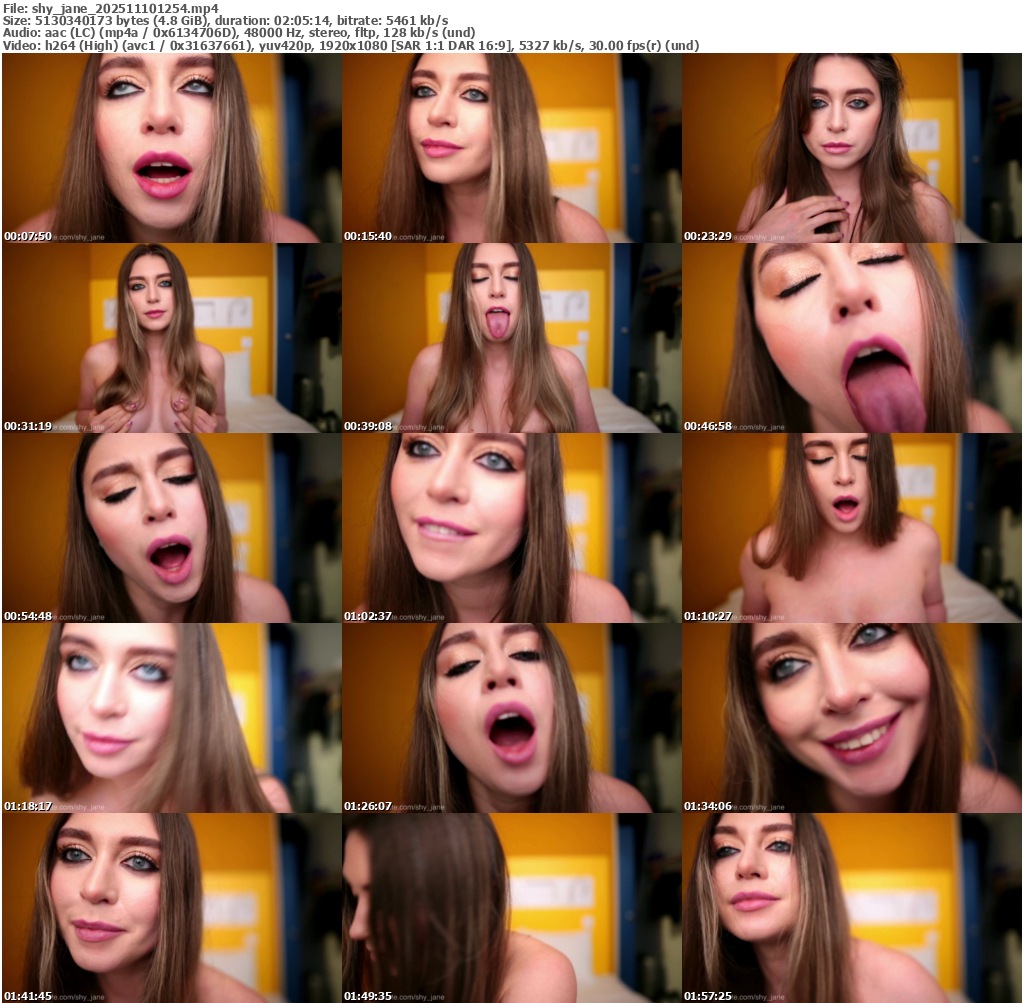Click the 00:31:19 preview frame
Viewport: 1024px width, 1003px height.
[x=171, y=338]
